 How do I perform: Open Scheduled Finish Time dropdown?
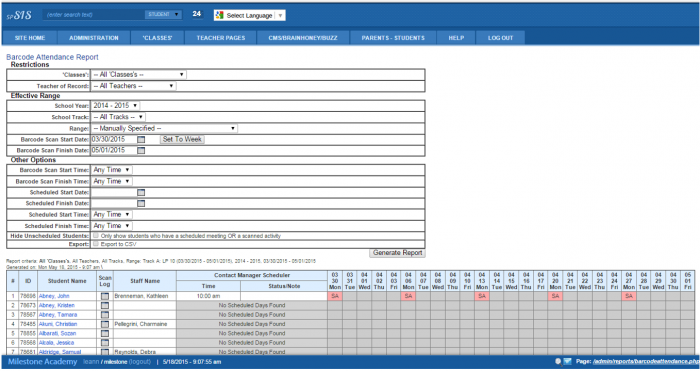coord(112,226)
